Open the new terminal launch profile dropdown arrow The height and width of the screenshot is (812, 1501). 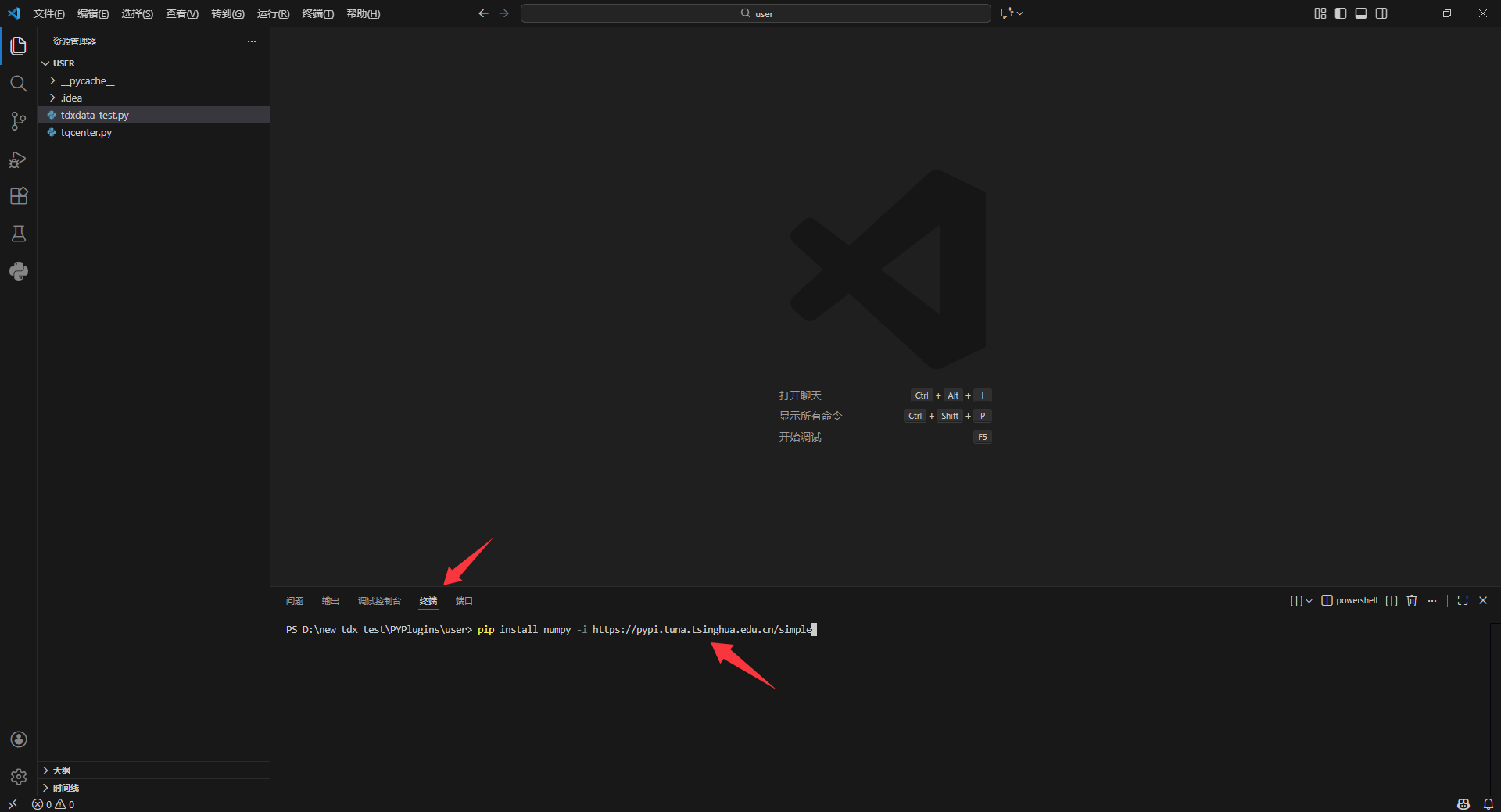pos(1309,601)
